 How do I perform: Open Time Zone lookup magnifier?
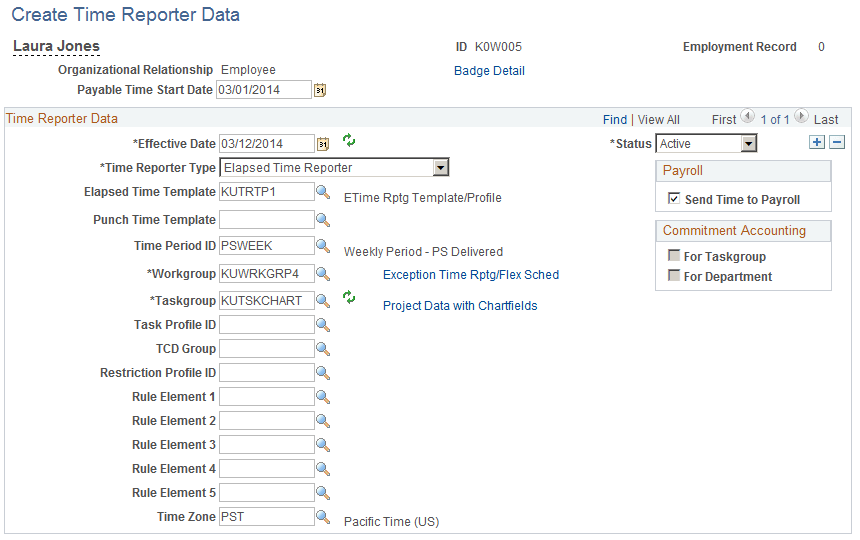pos(322,517)
